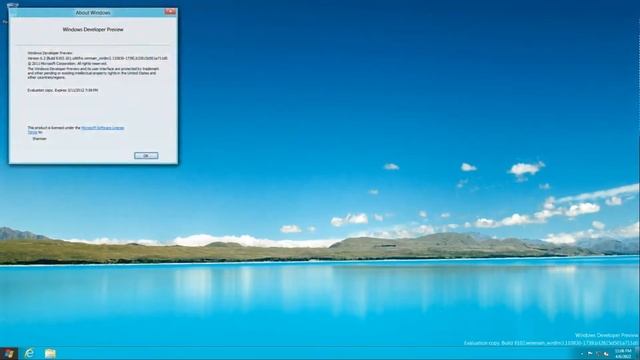Click OK in About Windows dialog
The width and height of the screenshot is (640, 360).
point(146,156)
